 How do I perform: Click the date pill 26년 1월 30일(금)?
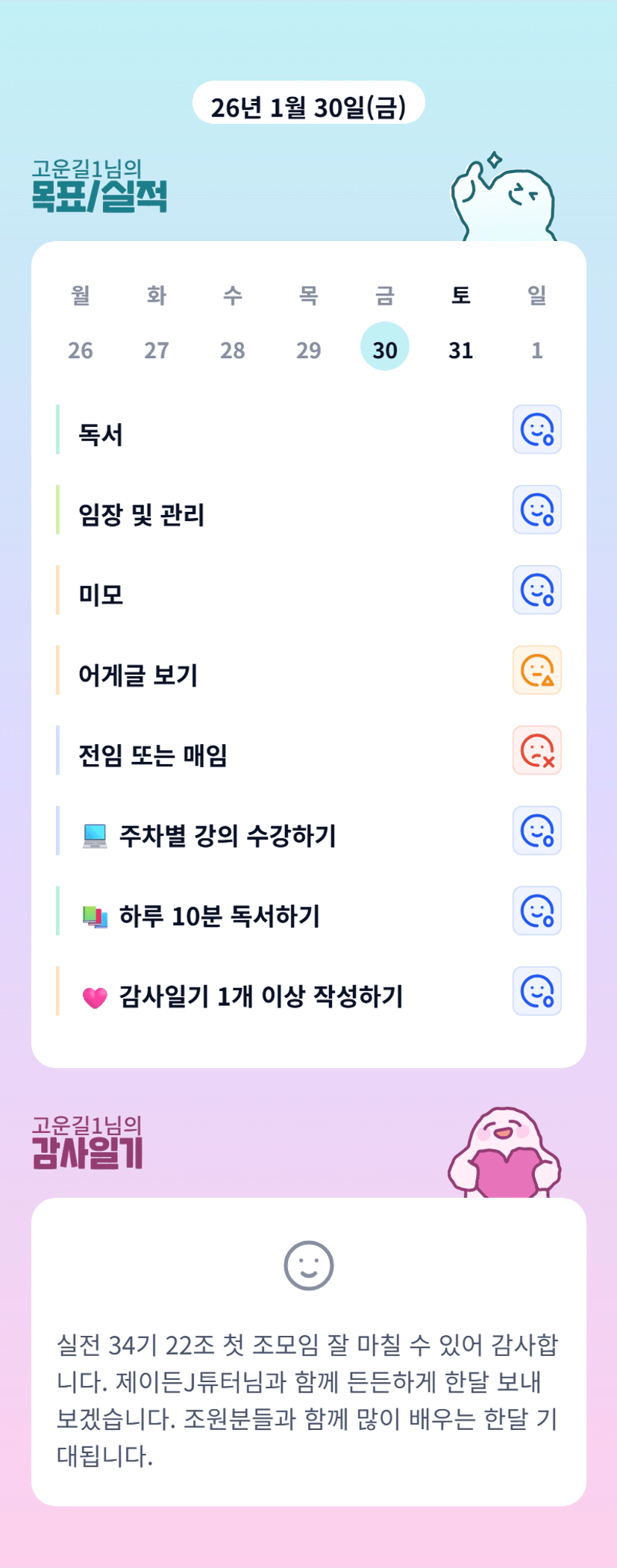pyautogui.click(x=308, y=107)
